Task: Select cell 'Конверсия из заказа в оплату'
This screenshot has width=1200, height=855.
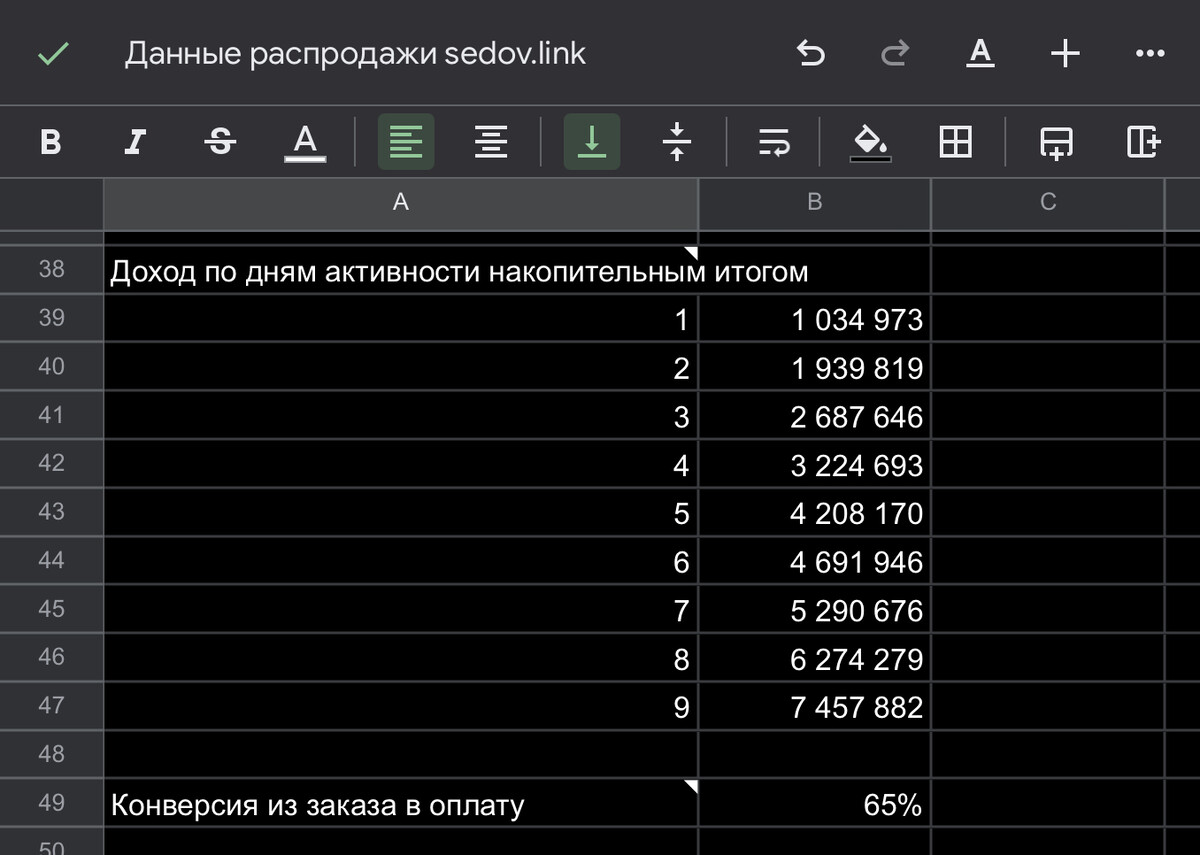Action: coord(401,804)
